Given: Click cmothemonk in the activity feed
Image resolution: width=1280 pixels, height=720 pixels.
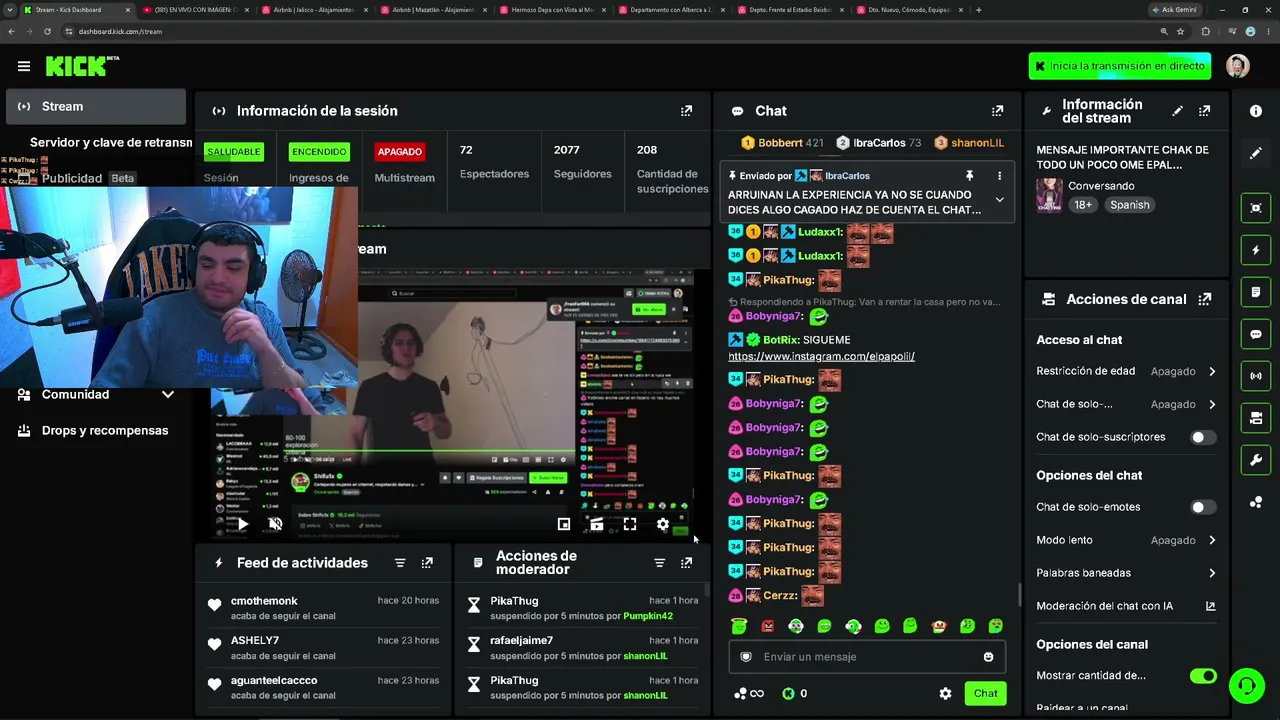Looking at the screenshot, I should tap(264, 601).
